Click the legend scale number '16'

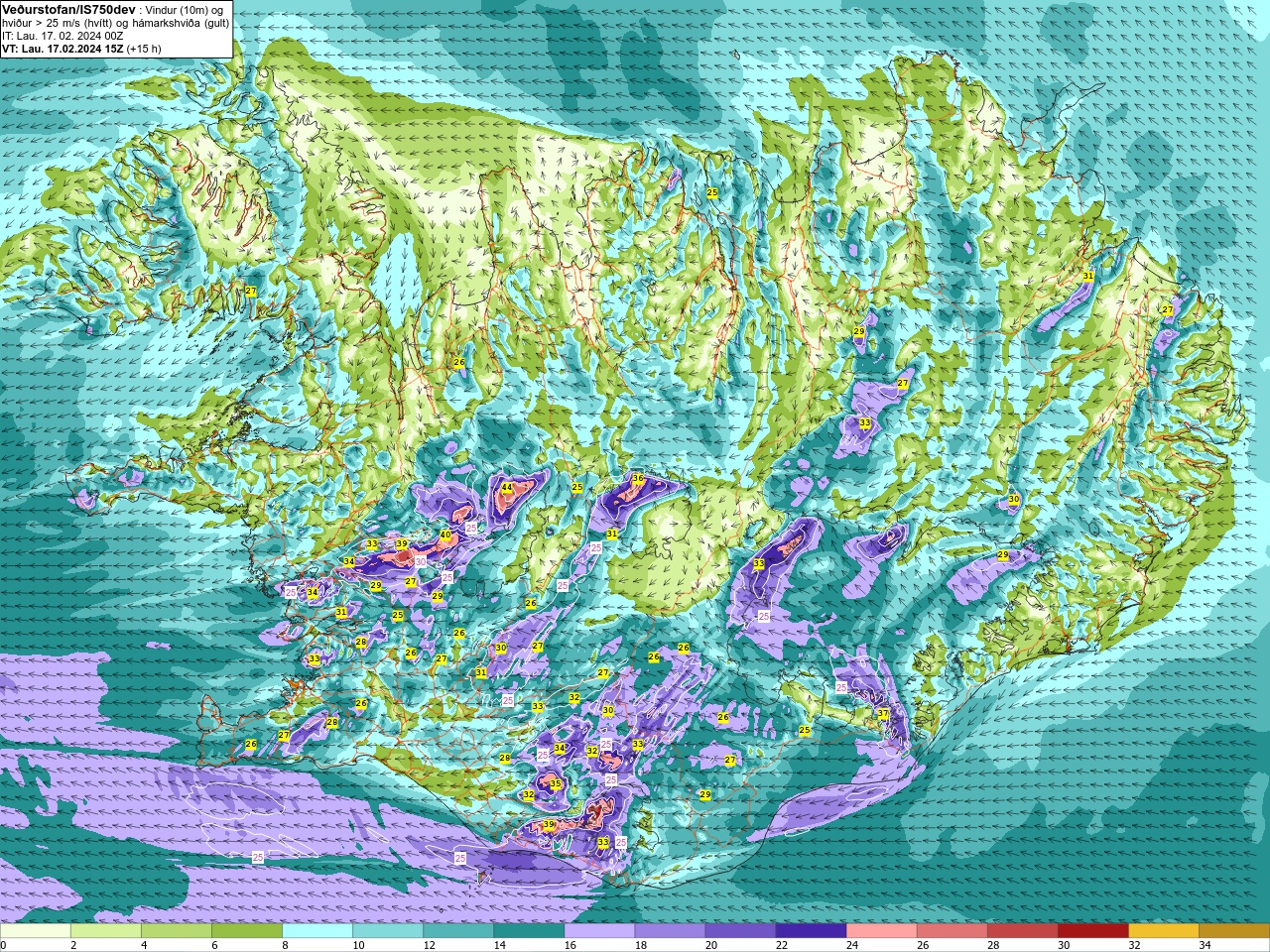pyautogui.click(x=570, y=945)
